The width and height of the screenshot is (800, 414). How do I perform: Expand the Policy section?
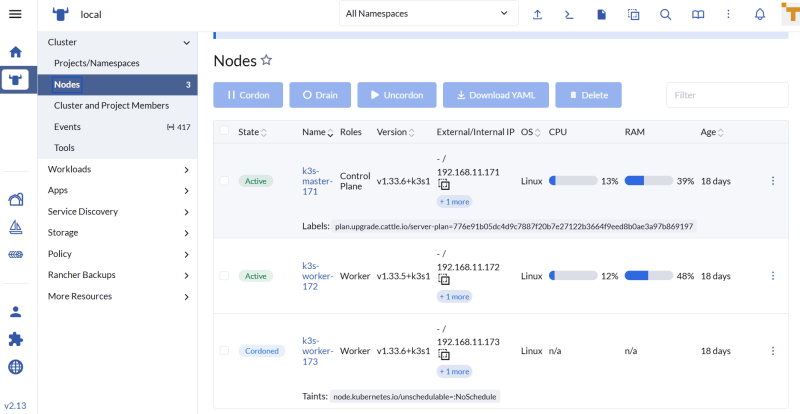coord(187,255)
